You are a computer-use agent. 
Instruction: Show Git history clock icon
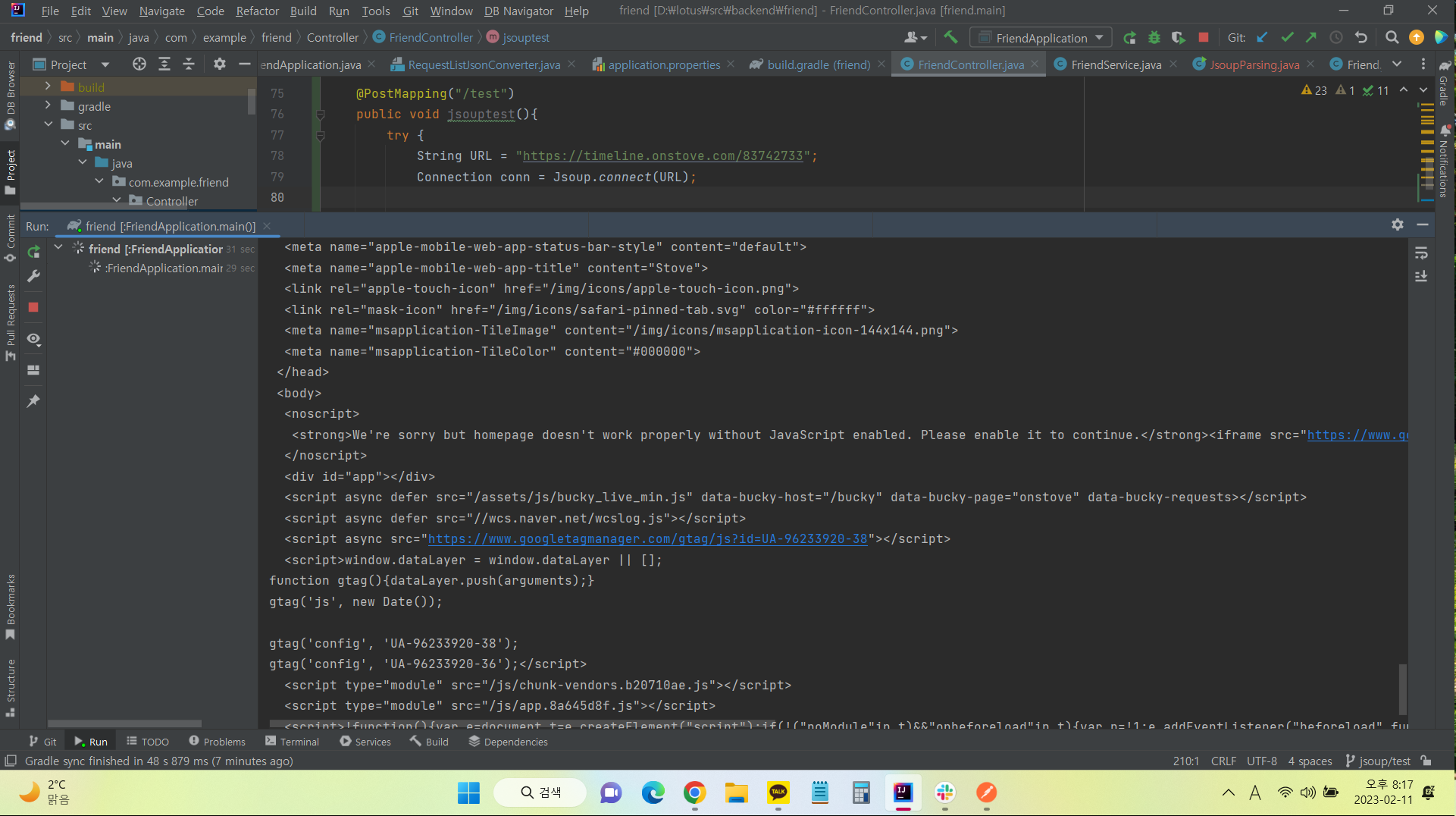pyautogui.click(x=1336, y=37)
